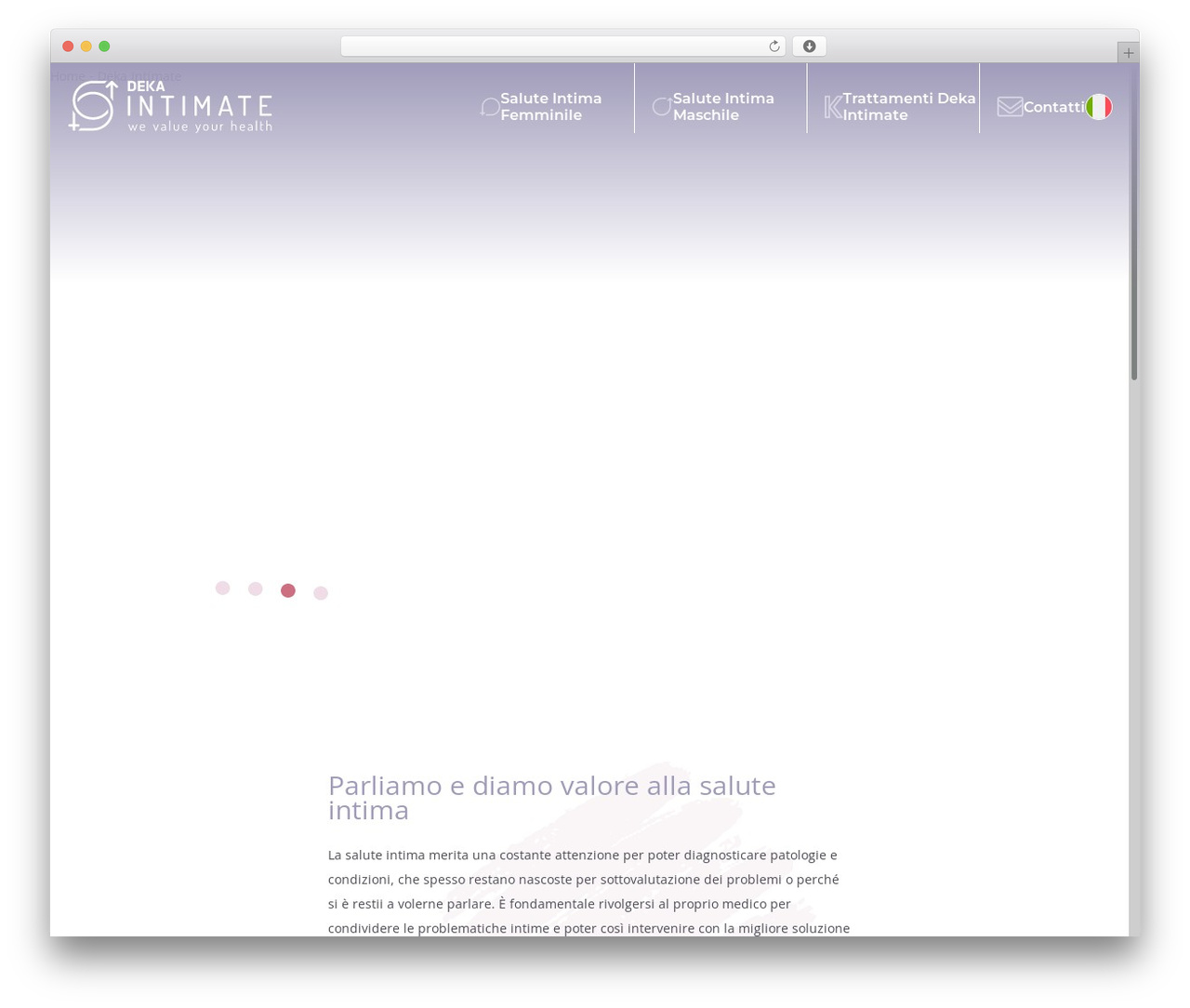1190x1008 pixels.
Task: Click the page's vertical scrollbar thumb
Action: click(1134, 222)
